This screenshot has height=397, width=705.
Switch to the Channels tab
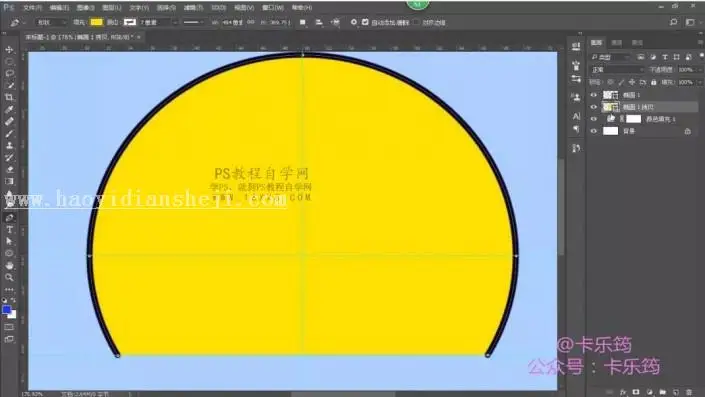(x=617, y=43)
